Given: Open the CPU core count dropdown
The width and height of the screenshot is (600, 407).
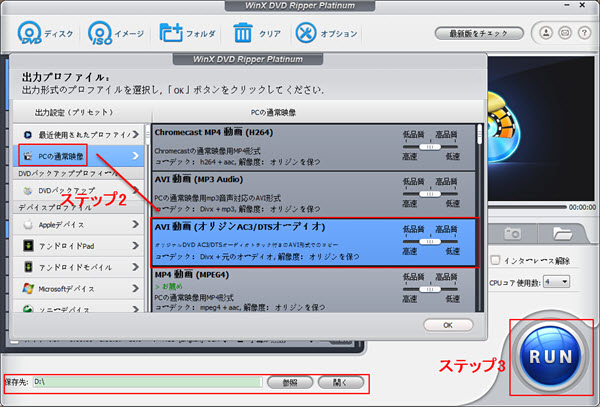Looking at the screenshot, I should 557,282.
